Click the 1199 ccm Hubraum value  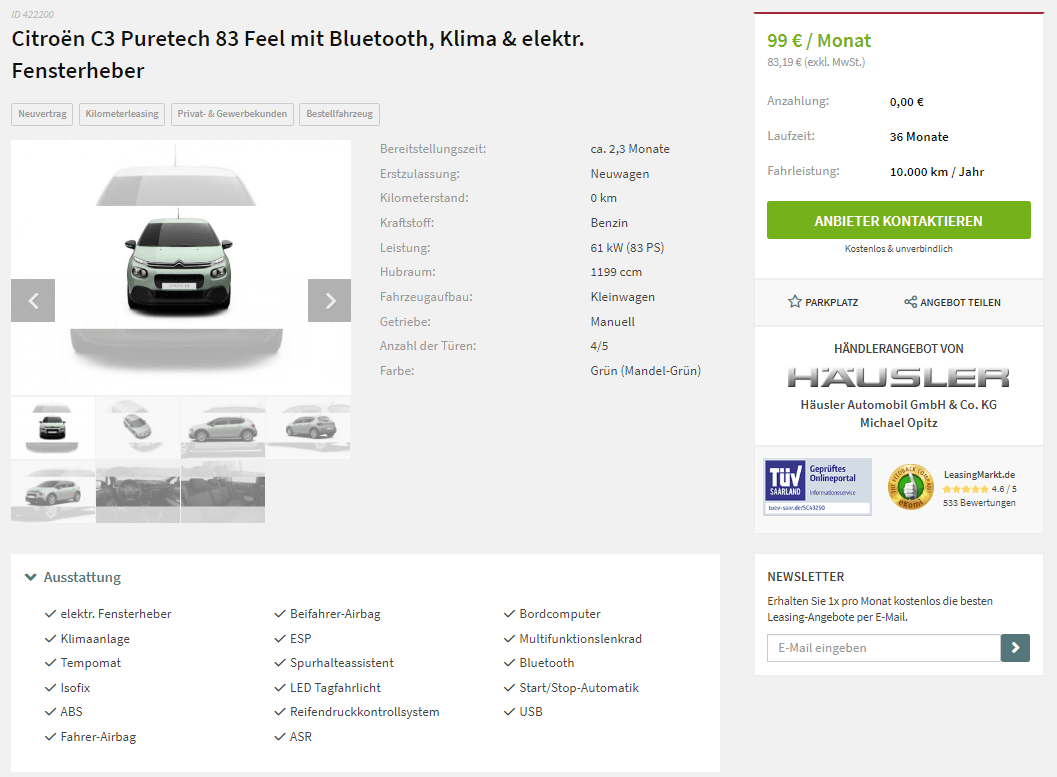click(x=616, y=272)
